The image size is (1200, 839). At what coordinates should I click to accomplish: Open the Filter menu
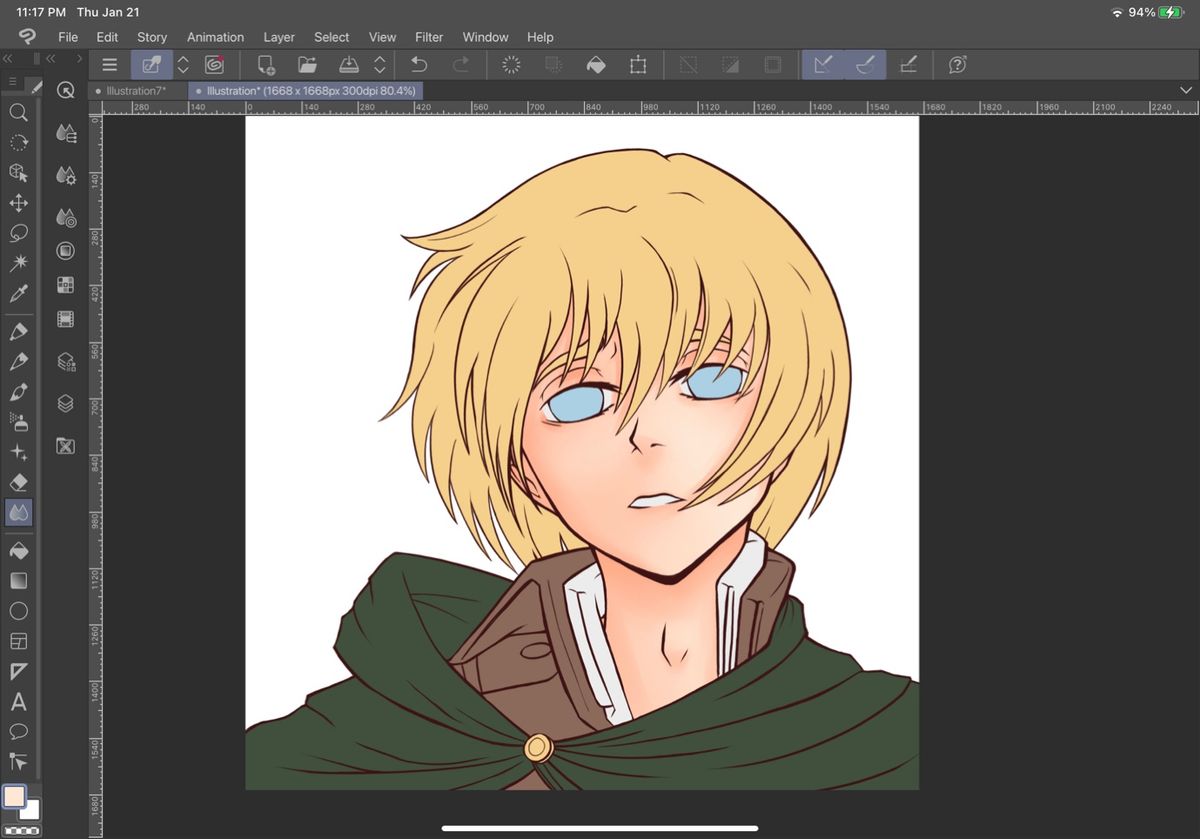pos(429,37)
